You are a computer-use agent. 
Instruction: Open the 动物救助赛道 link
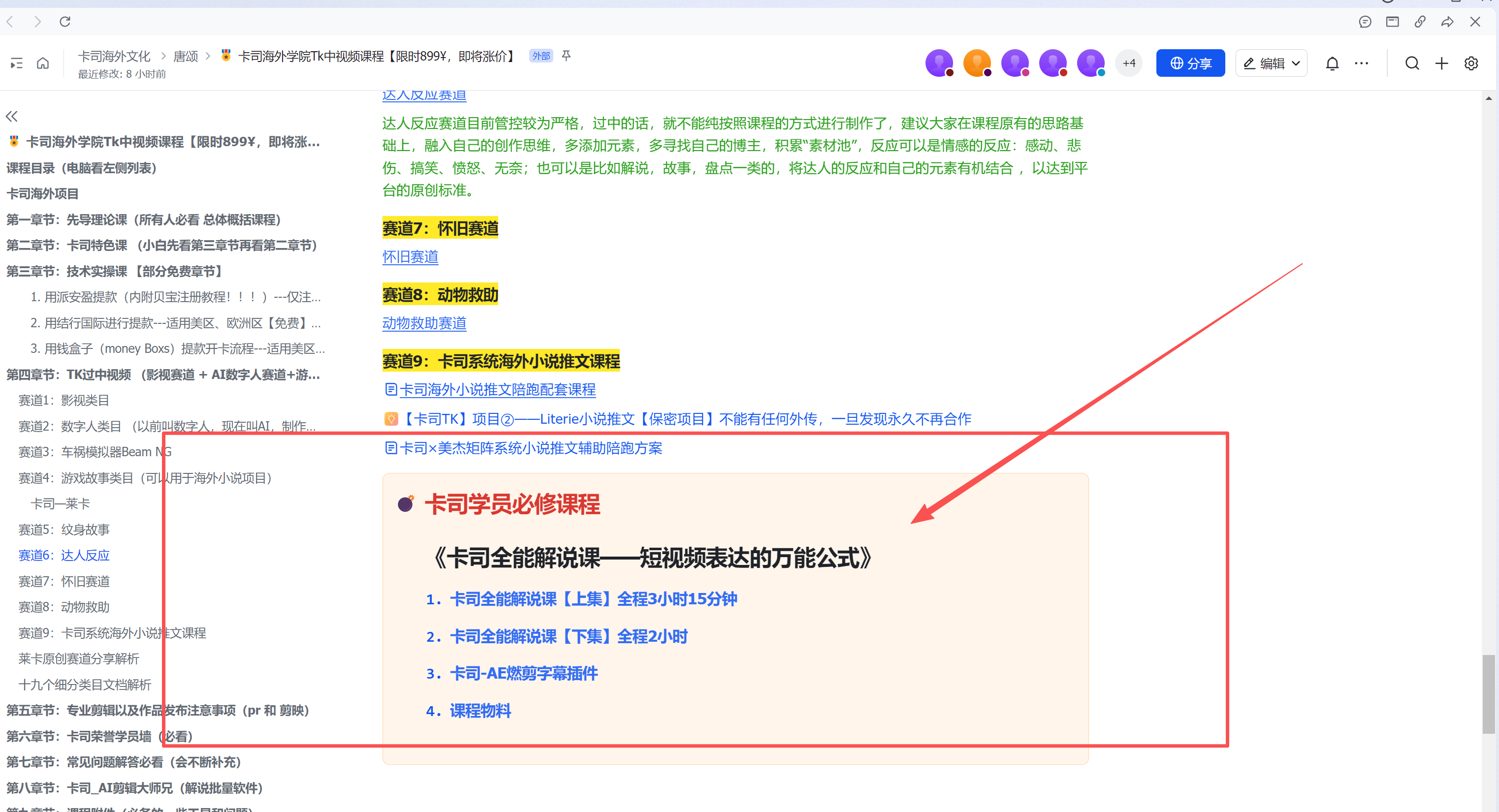[x=424, y=323]
